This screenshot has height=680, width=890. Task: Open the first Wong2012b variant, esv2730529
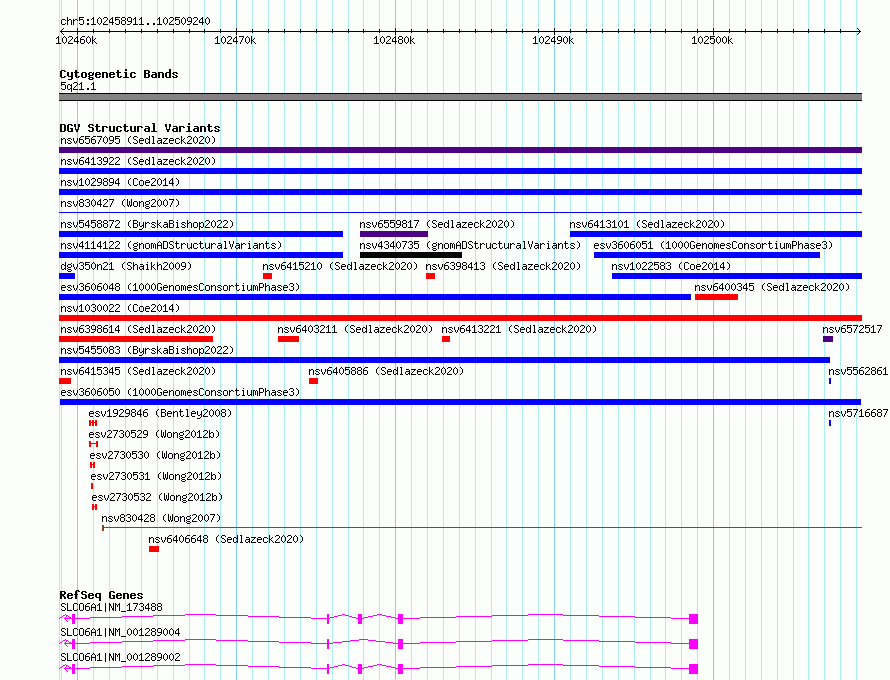point(154,434)
